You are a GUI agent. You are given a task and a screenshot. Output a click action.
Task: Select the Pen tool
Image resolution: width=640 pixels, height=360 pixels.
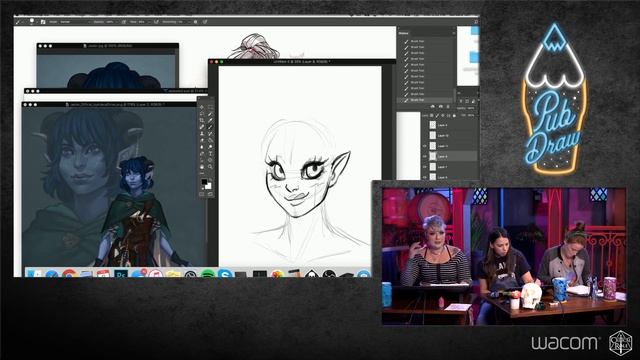(202, 153)
